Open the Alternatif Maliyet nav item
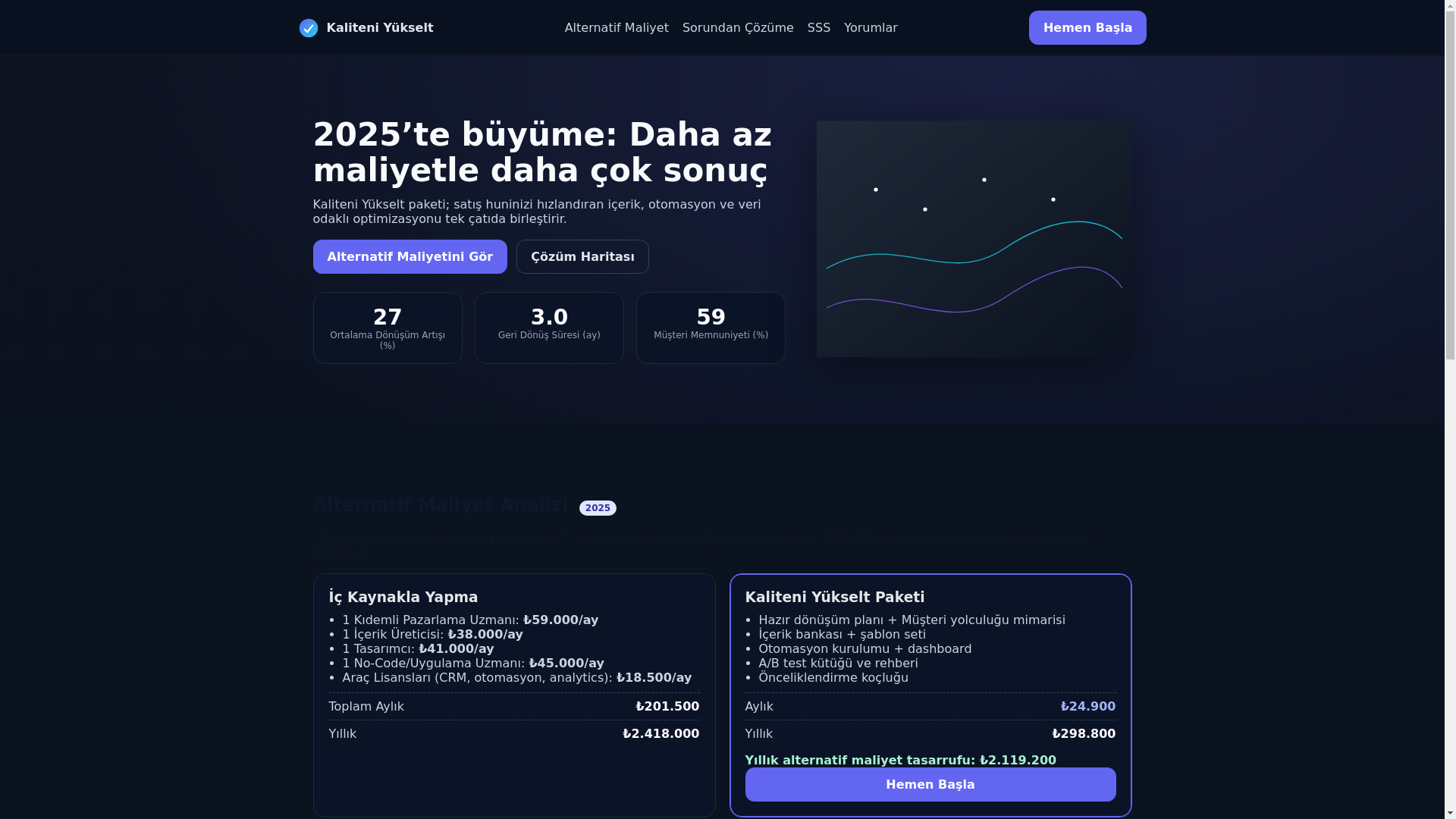The height and width of the screenshot is (819, 1456). [616, 28]
